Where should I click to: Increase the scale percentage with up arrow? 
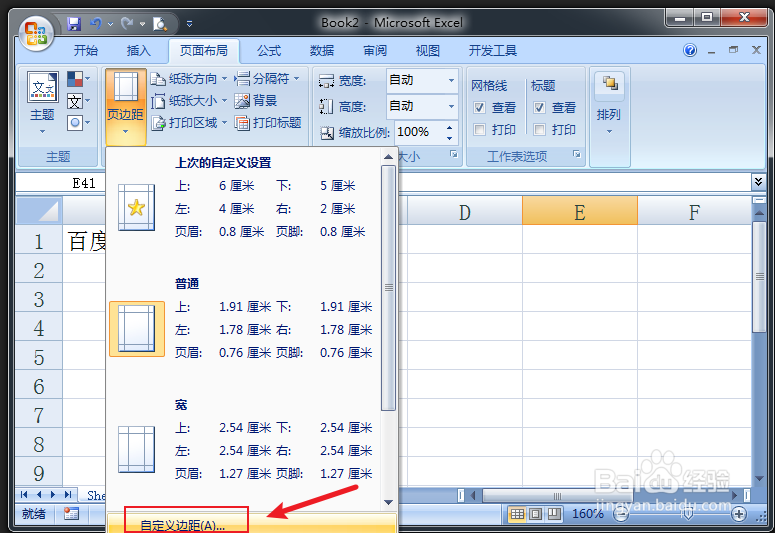(449, 127)
